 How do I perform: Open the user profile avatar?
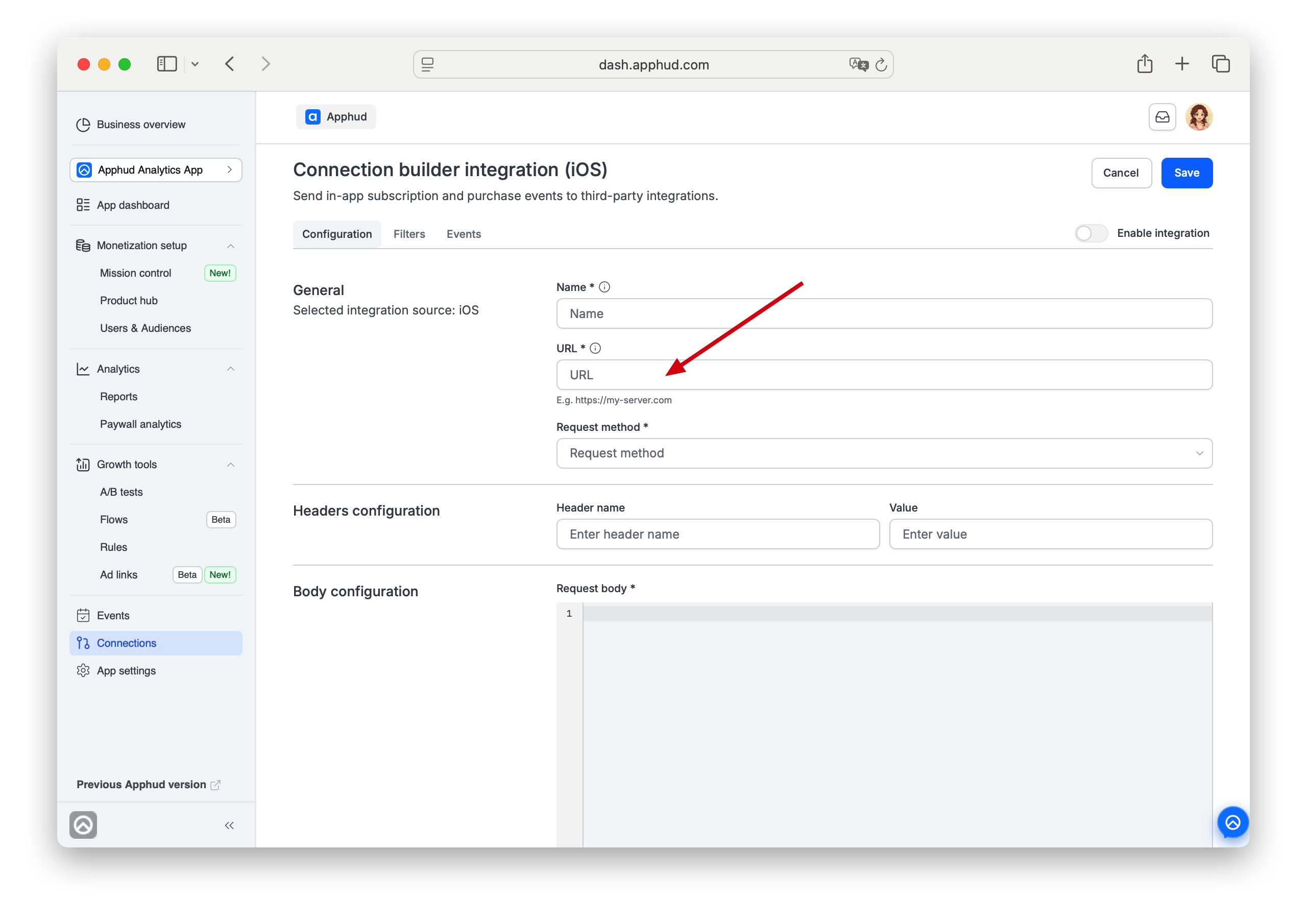click(x=1199, y=117)
